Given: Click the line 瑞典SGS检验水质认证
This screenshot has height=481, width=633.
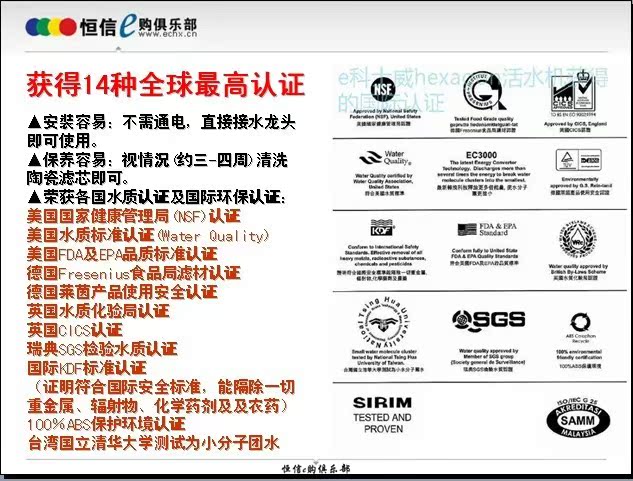Looking at the screenshot, I should click(x=102, y=349).
